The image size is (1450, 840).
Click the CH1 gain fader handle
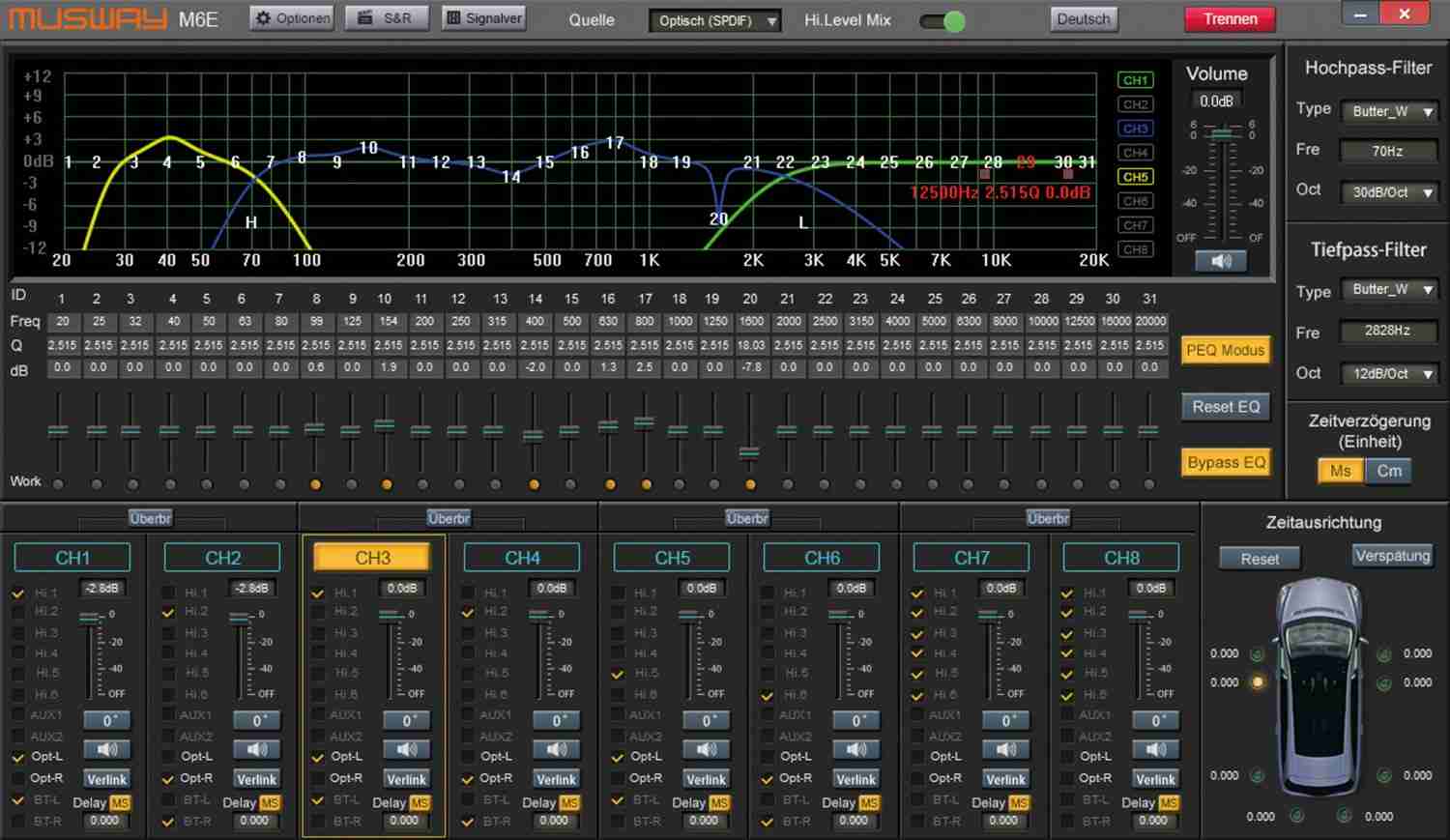coord(90,618)
